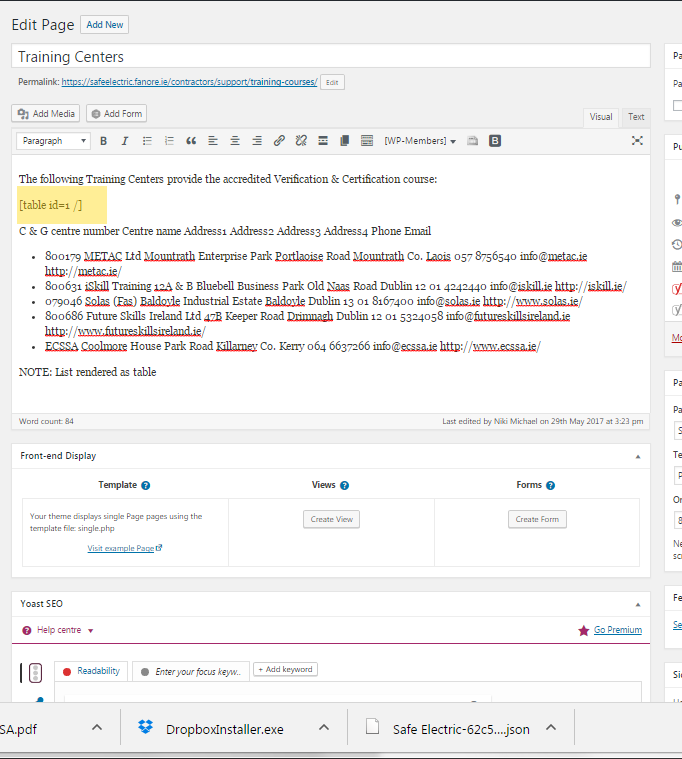Click the json file icon in downloads bar

372,727
